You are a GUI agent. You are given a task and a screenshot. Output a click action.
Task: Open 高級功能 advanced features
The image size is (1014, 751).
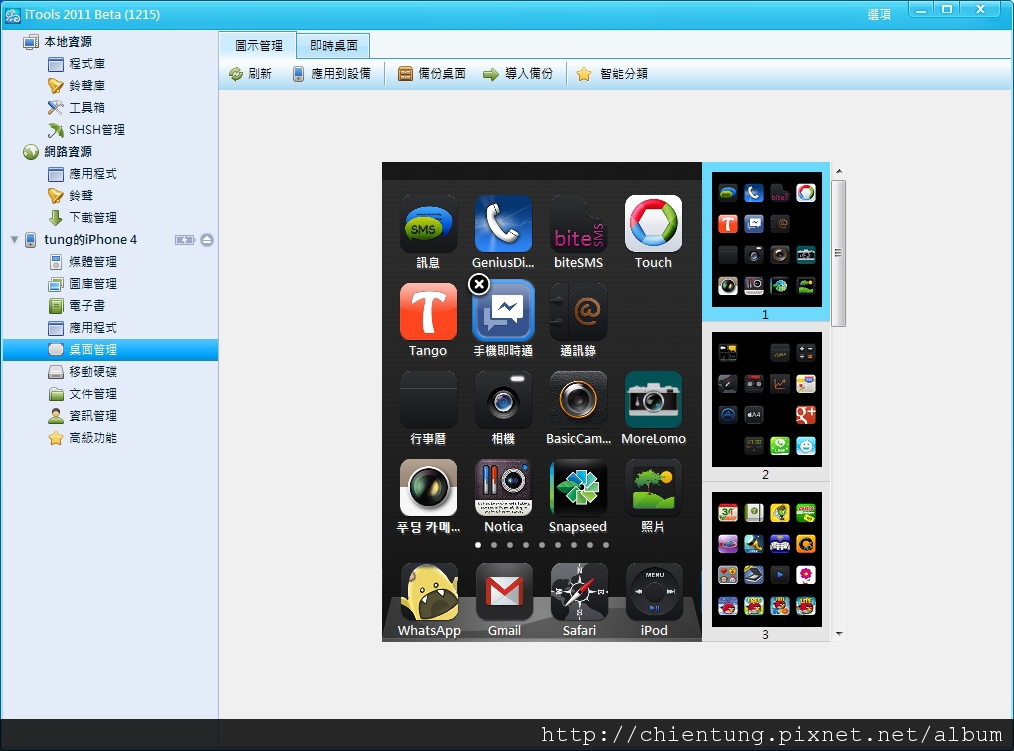tap(92, 438)
